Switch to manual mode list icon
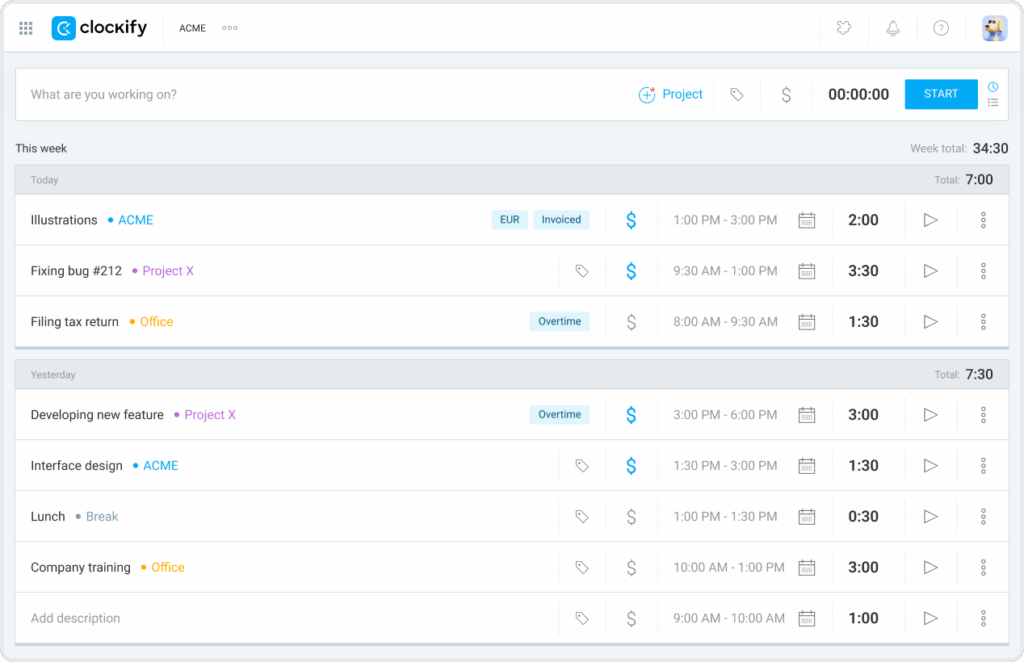 (993, 103)
